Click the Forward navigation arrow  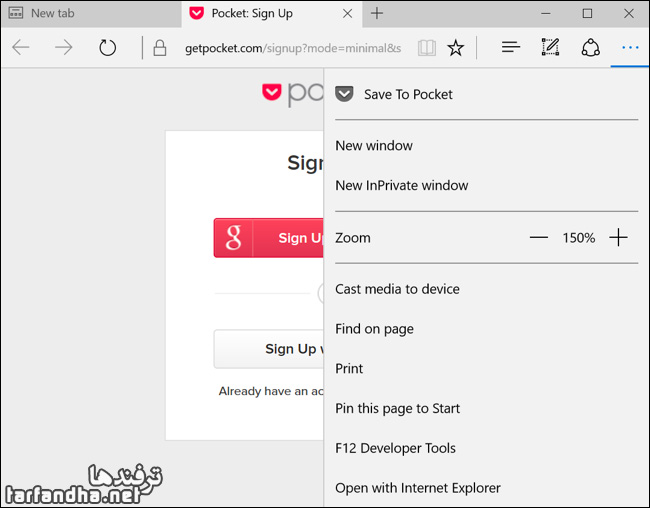(x=63, y=48)
